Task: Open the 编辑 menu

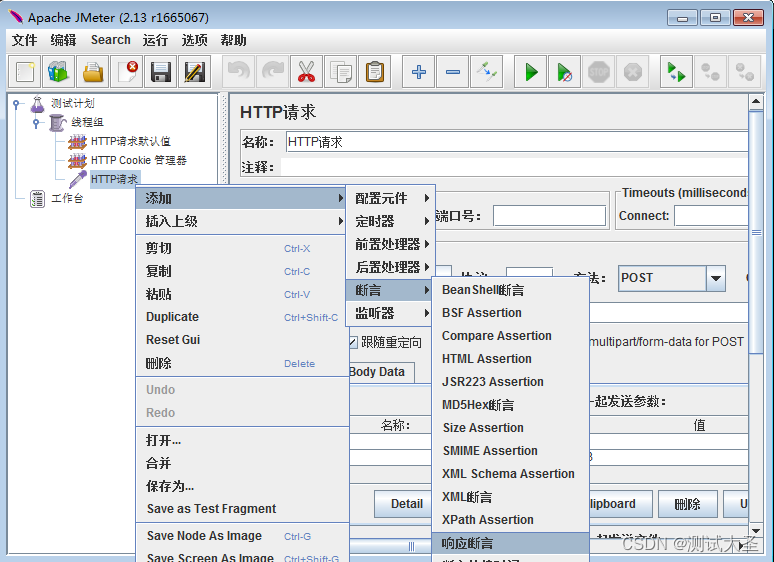Action: point(63,40)
